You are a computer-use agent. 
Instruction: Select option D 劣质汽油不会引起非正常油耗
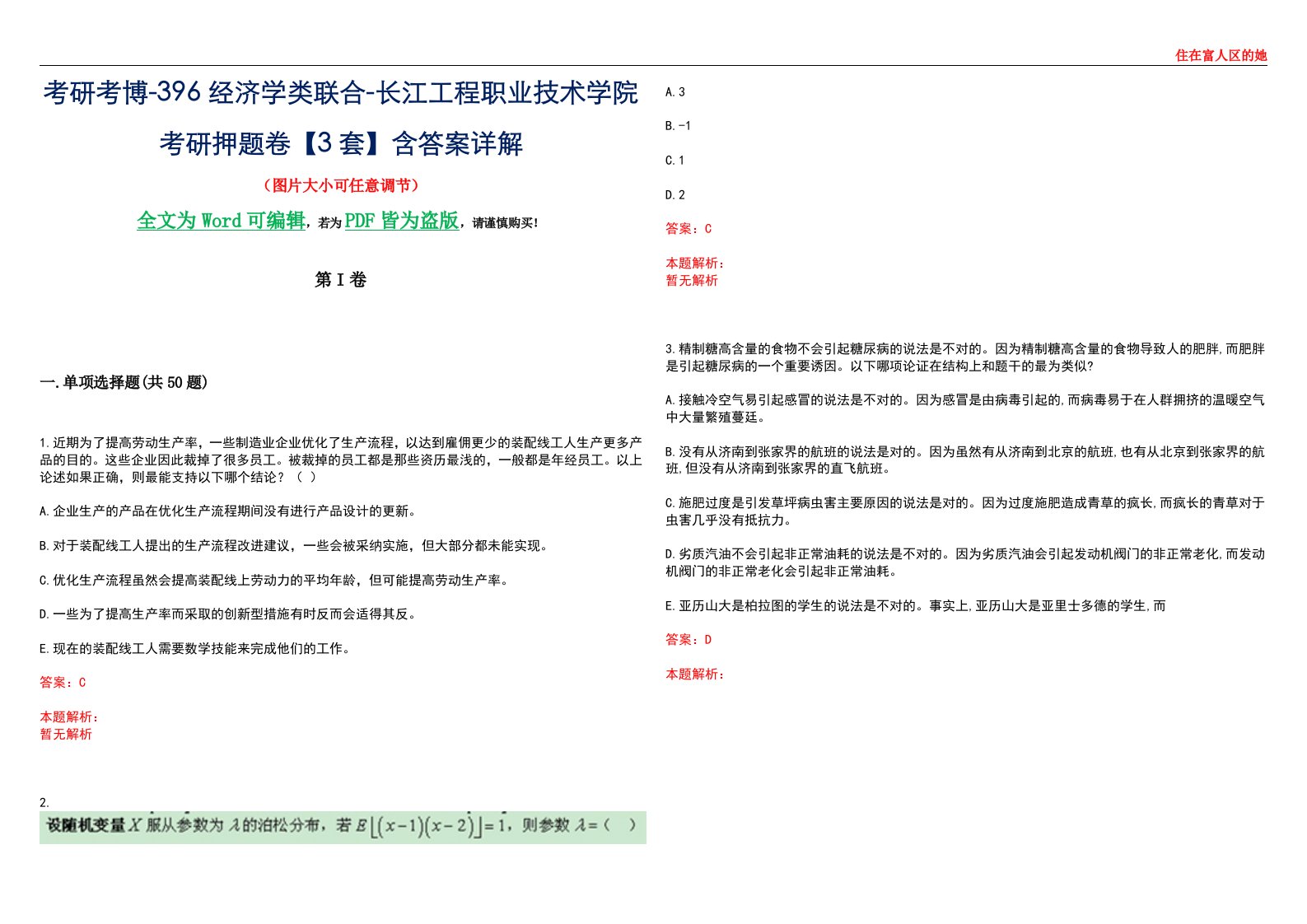click(x=965, y=562)
